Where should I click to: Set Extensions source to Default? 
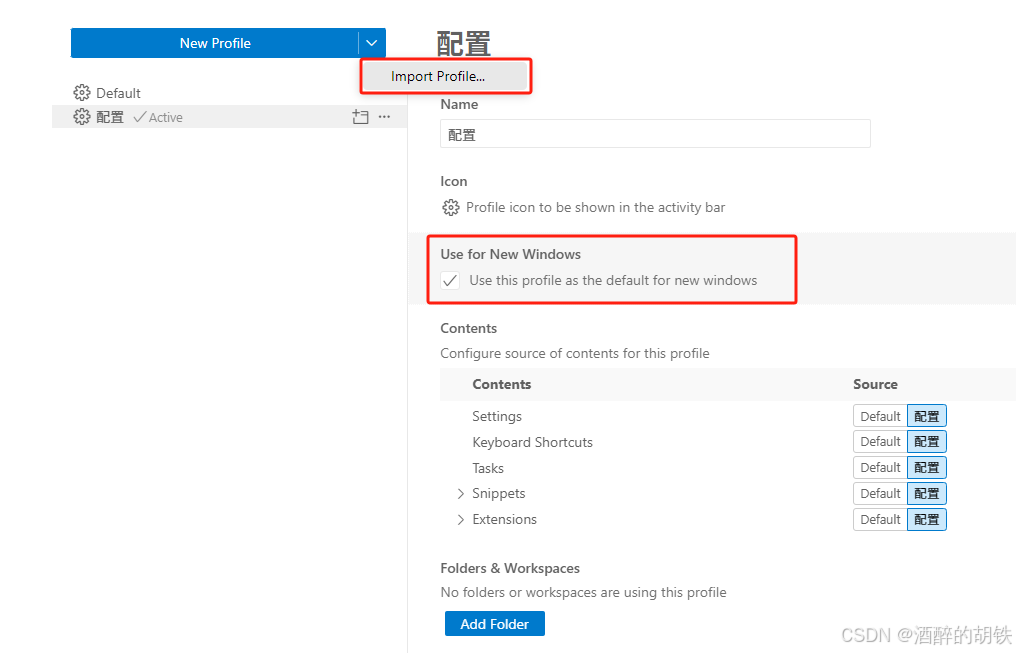(880, 520)
